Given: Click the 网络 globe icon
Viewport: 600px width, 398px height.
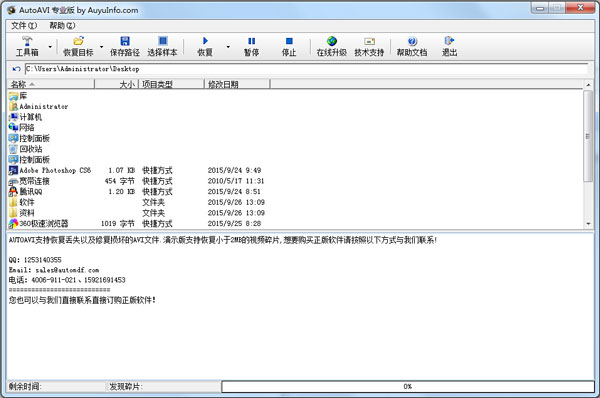Looking at the screenshot, I should pos(13,127).
